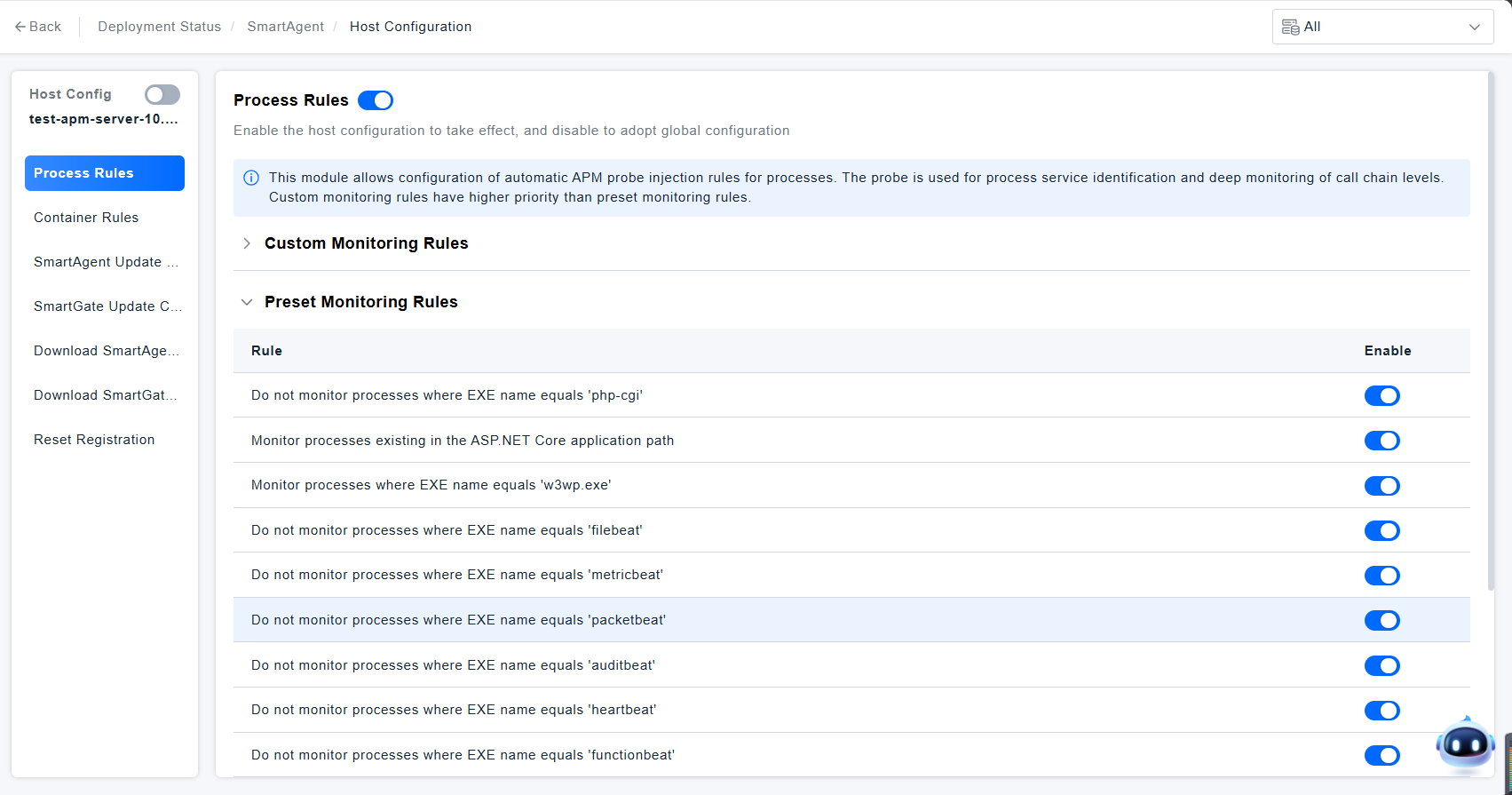This screenshot has width=1512, height=795.
Task: Open the All dropdown selector
Action: point(1382,27)
